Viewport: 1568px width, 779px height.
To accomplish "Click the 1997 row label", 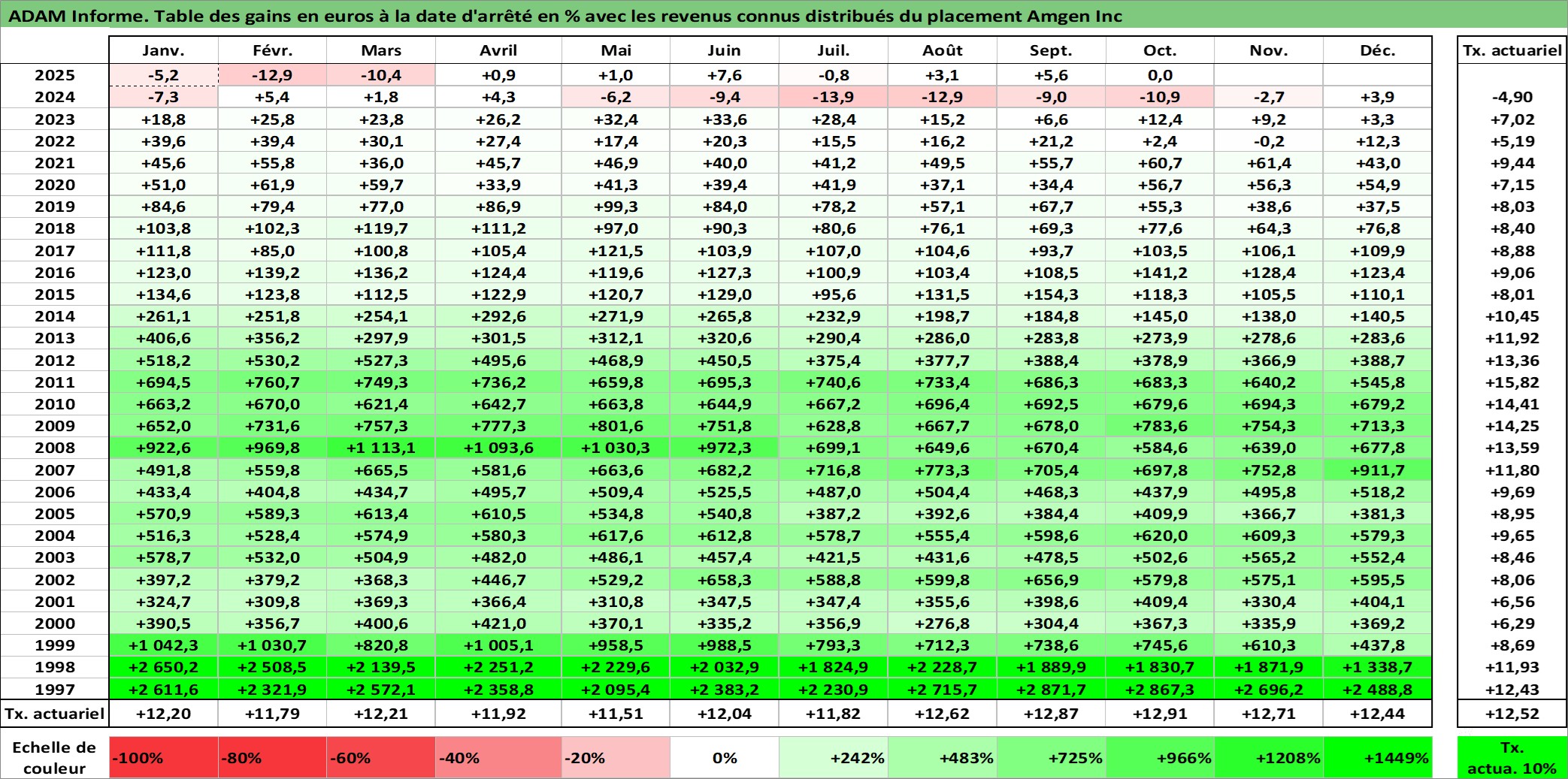I will [x=55, y=689].
